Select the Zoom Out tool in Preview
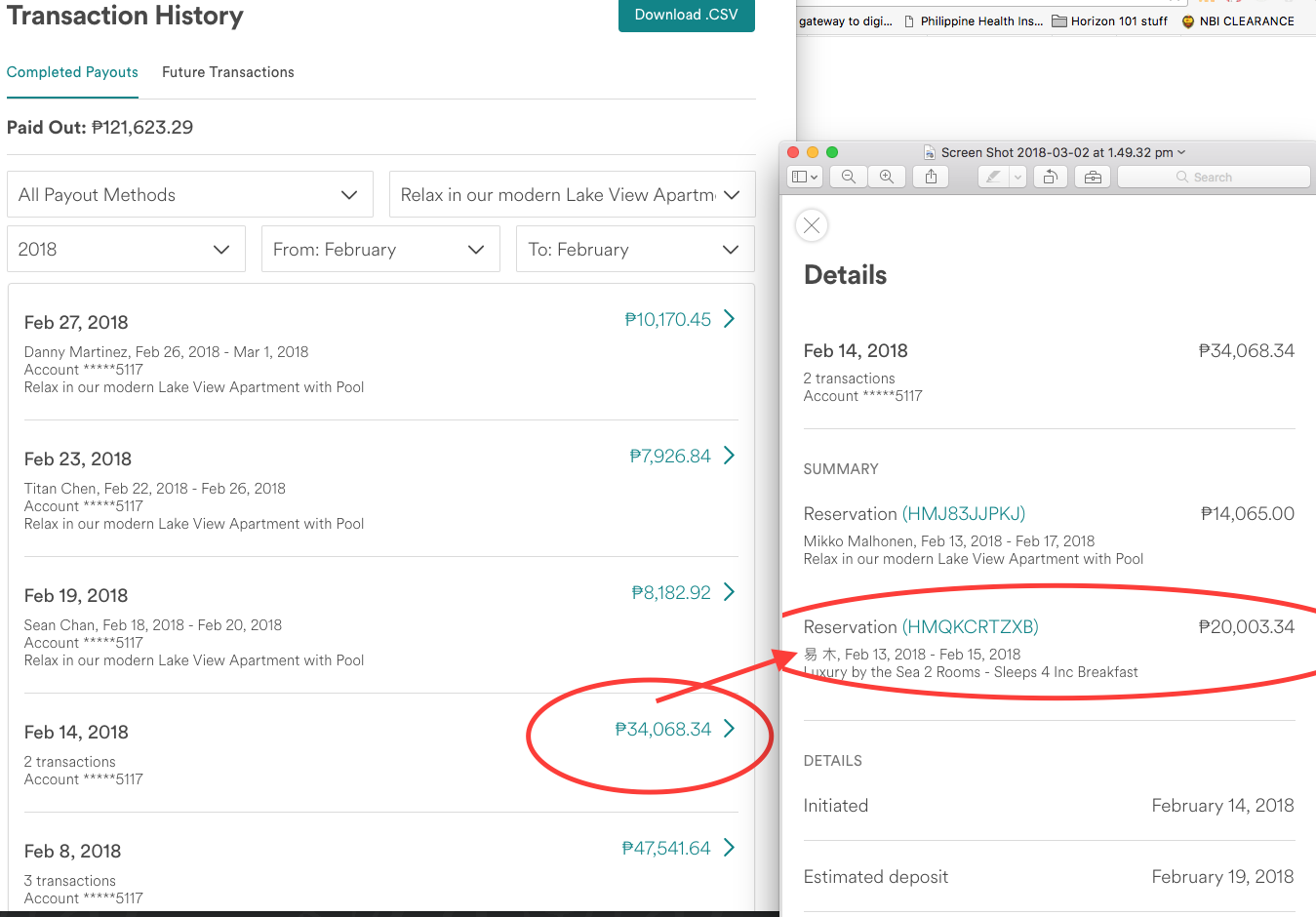 coord(848,177)
